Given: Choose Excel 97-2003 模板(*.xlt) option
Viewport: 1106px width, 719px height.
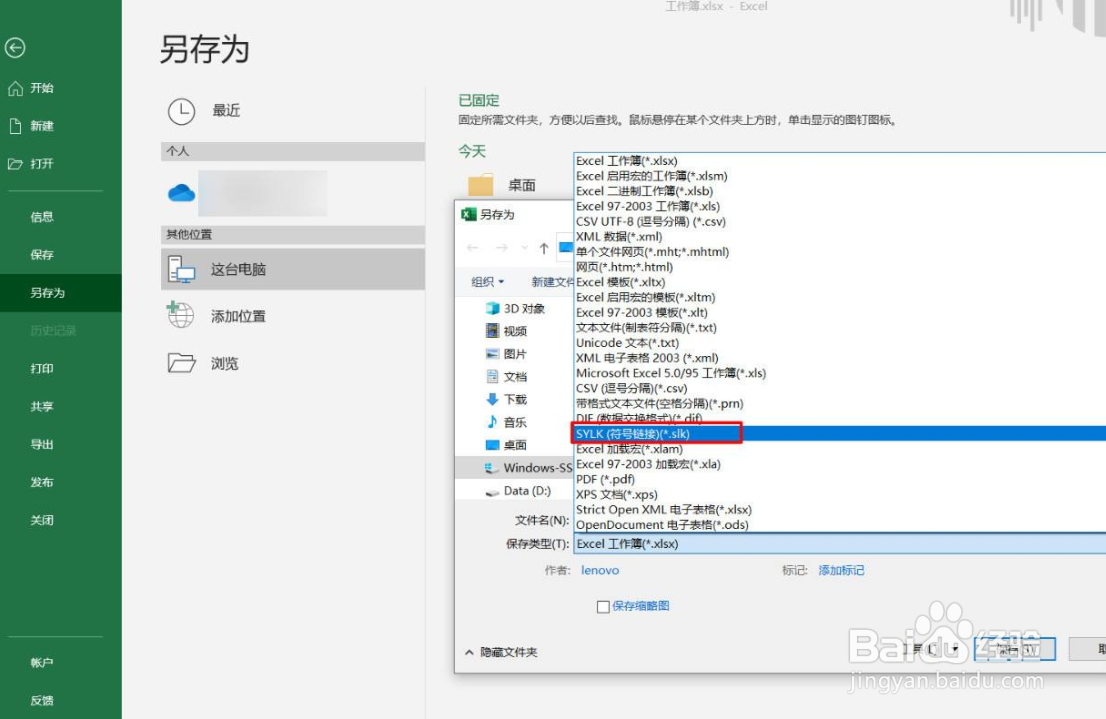Looking at the screenshot, I should (642, 313).
